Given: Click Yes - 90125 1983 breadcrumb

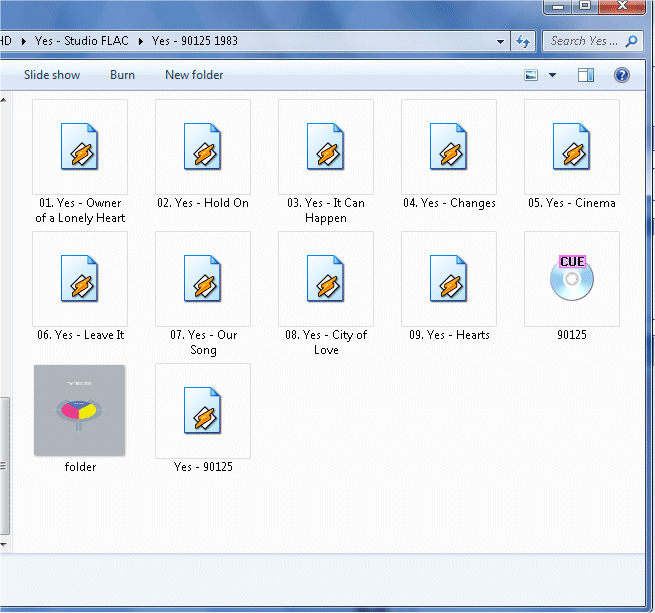Looking at the screenshot, I should click(195, 41).
